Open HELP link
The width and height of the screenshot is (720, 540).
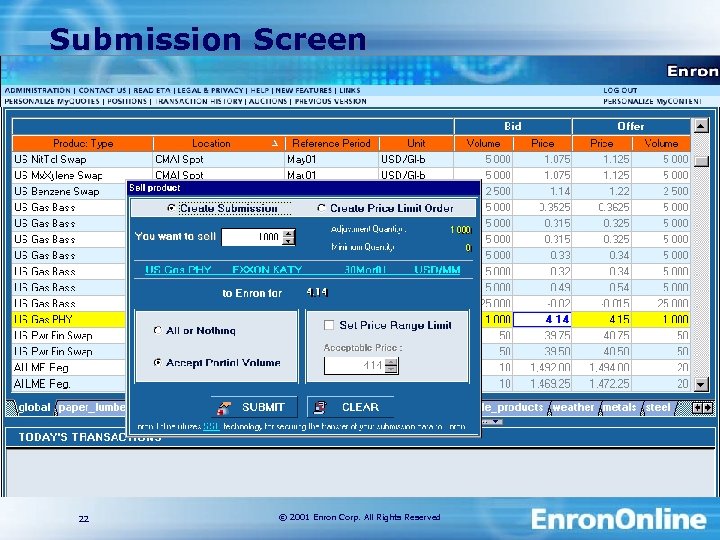[x=260, y=90]
